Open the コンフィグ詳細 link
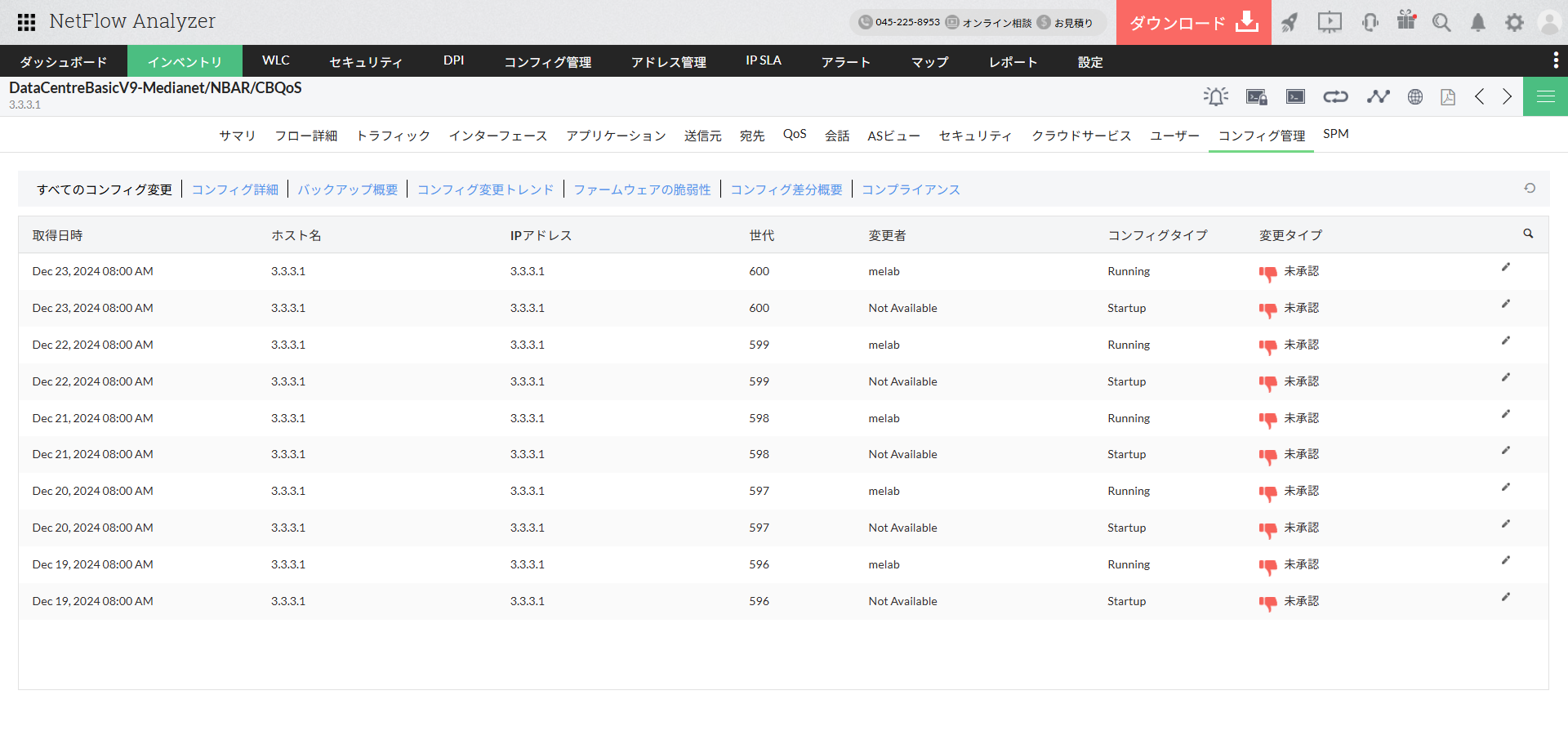1568x744 pixels. (234, 189)
